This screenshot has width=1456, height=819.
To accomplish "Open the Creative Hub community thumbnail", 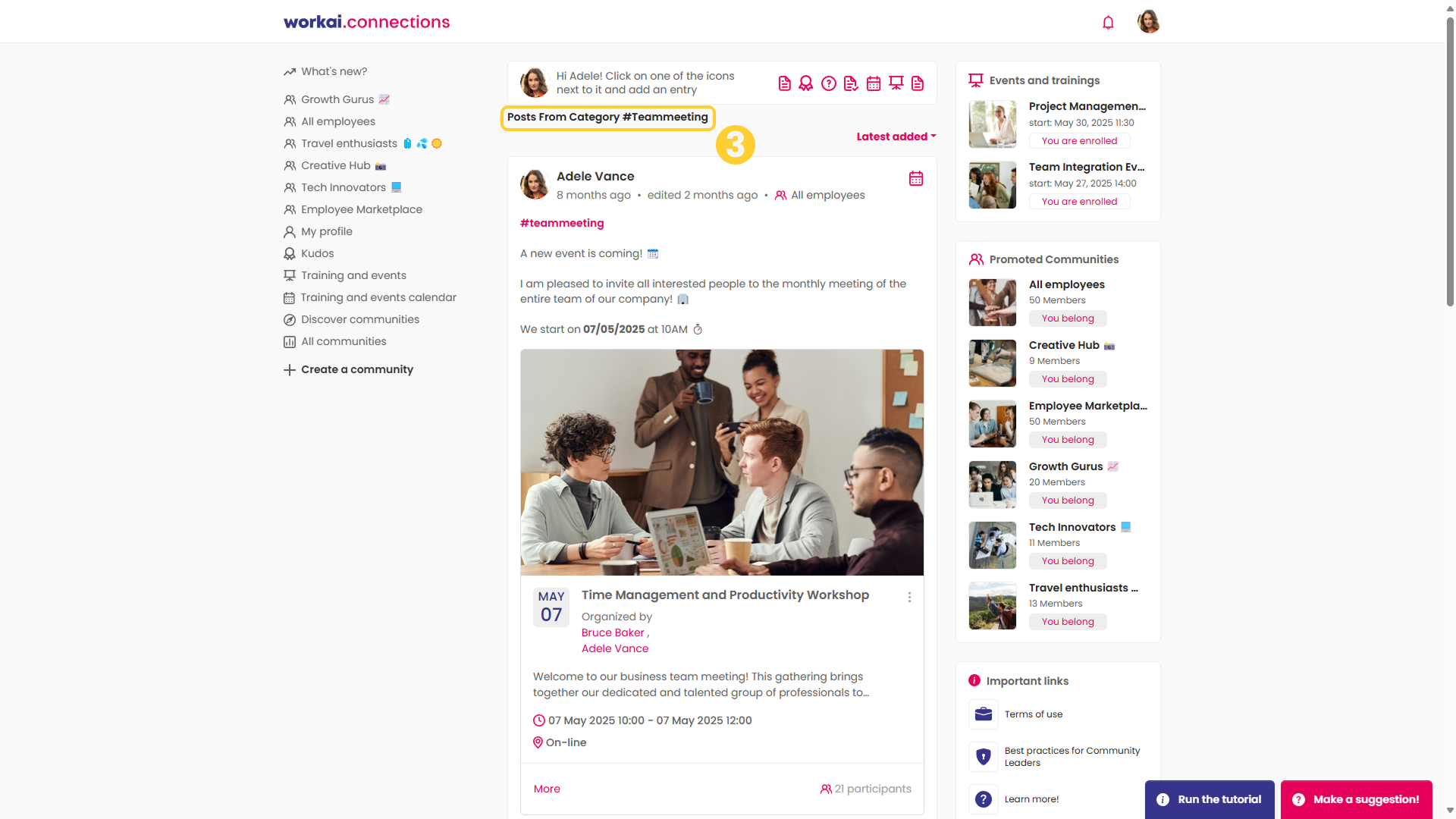I will [992, 363].
